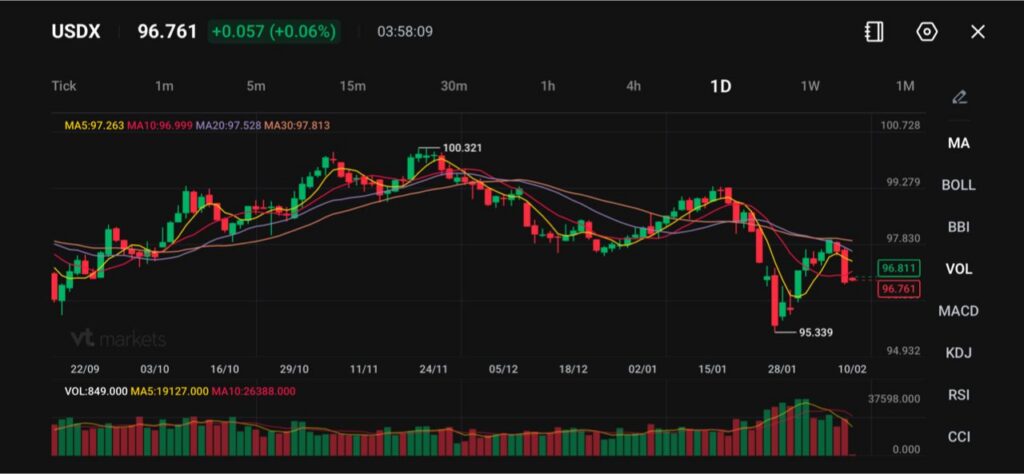Toggle the MA indicator
The height and width of the screenshot is (474, 1024).
958,143
